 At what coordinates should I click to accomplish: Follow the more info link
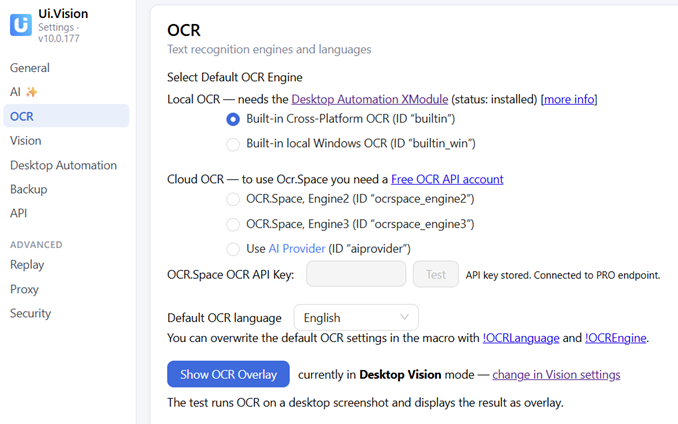[x=569, y=99]
